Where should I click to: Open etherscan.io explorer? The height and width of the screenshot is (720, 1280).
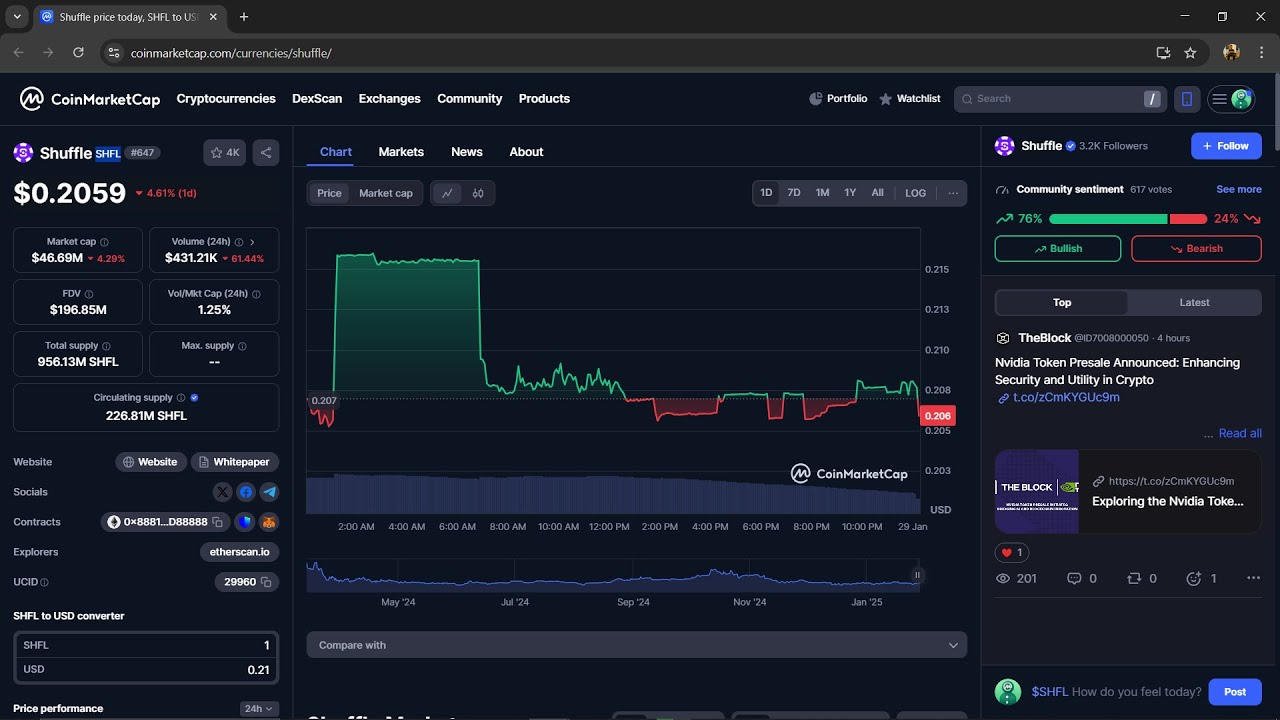point(239,552)
